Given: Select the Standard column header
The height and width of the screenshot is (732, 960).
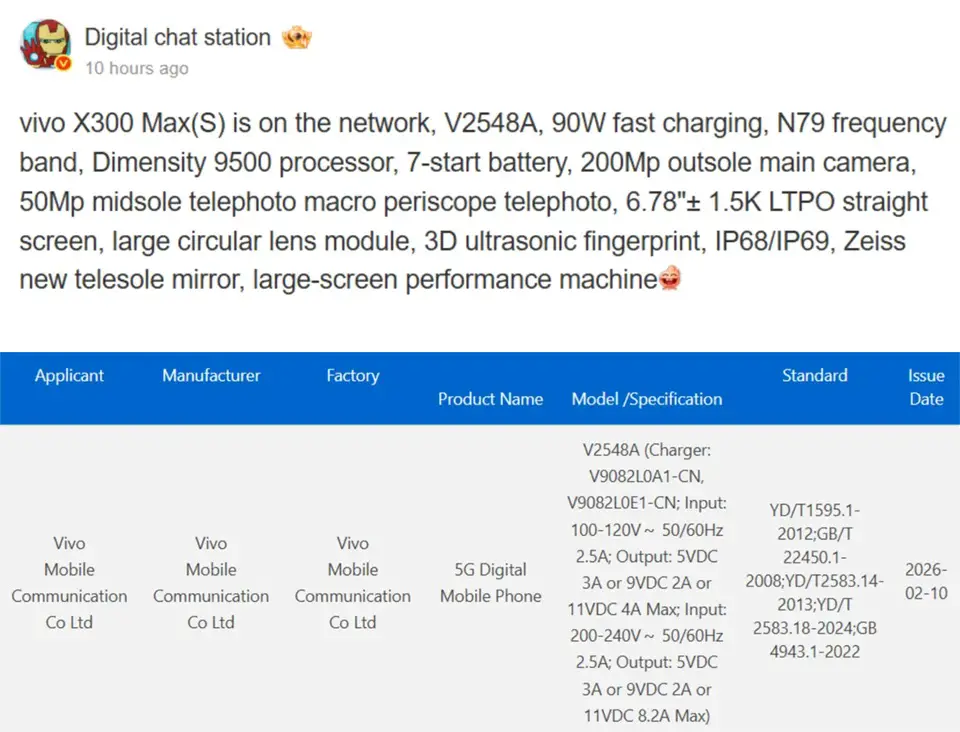Looking at the screenshot, I should click(x=814, y=376).
